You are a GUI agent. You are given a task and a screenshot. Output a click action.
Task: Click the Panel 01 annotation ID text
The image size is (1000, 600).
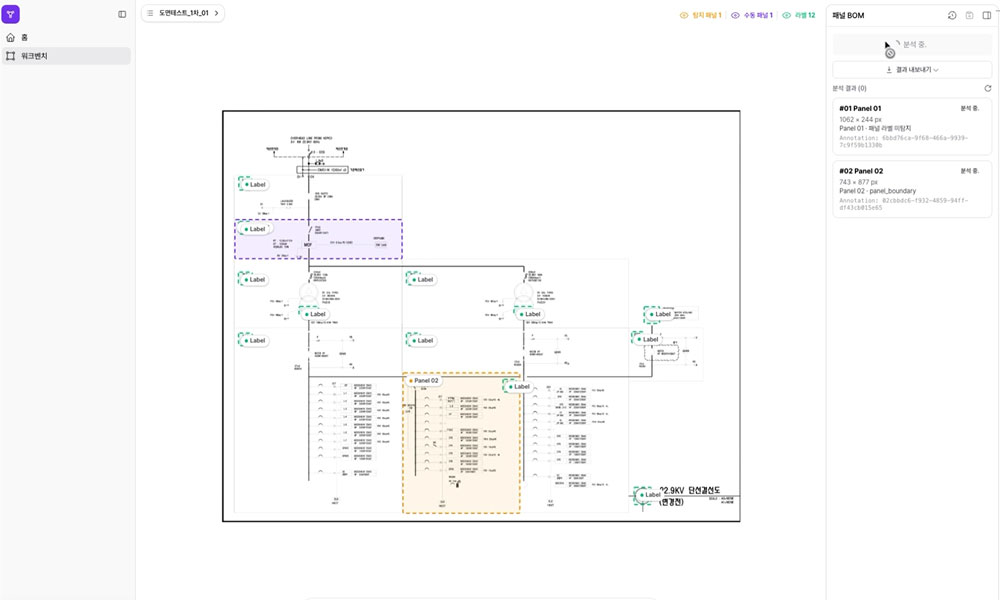coord(904,142)
